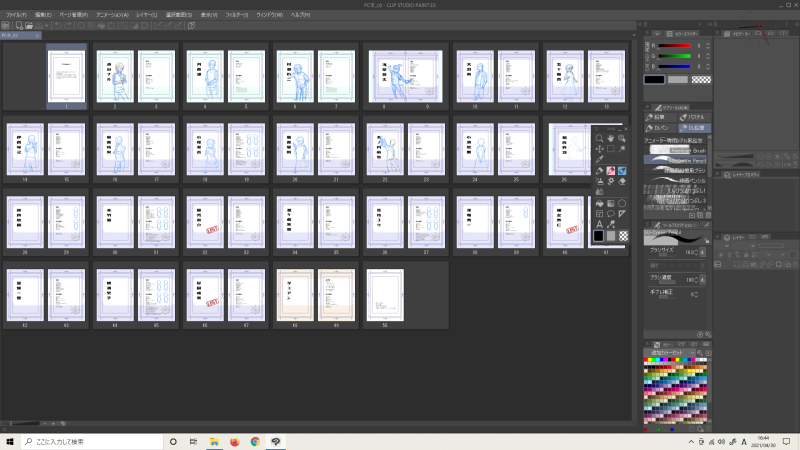Screen dimensions: 800x450
Task: Select the Fill bucket tool
Action: point(599,204)
